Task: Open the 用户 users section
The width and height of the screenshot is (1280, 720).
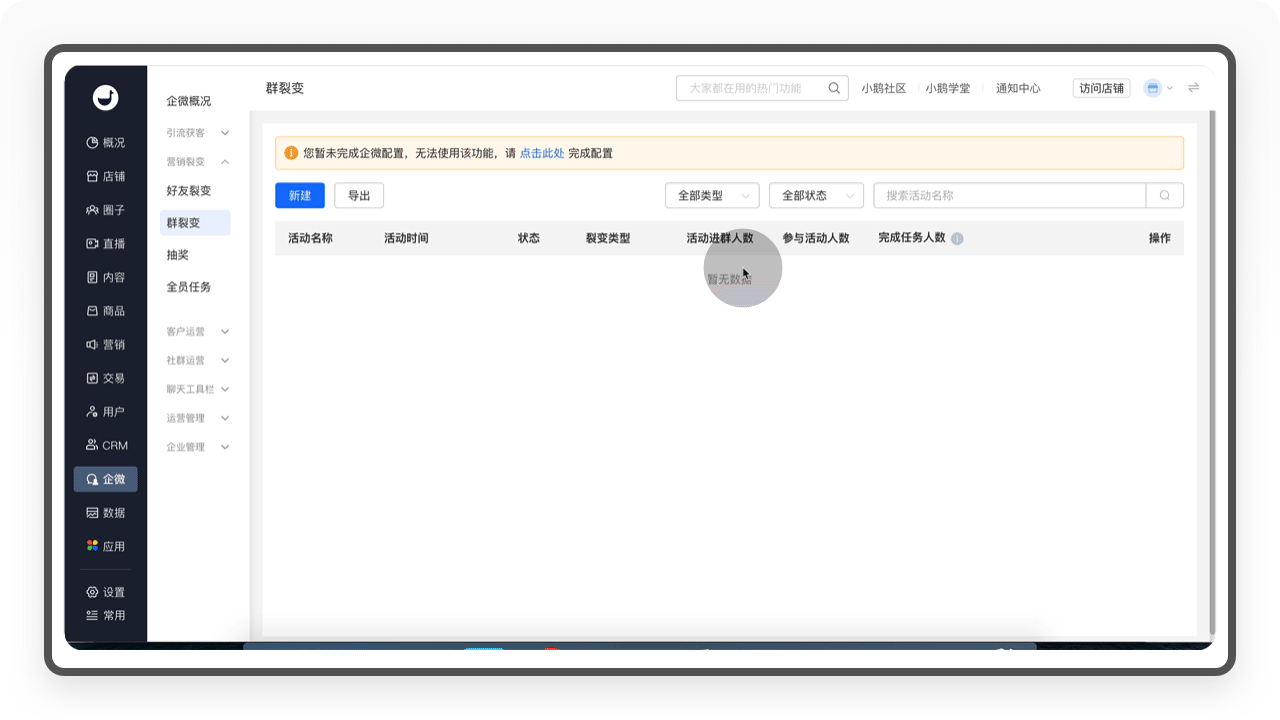Action: (x=105, y=412)
